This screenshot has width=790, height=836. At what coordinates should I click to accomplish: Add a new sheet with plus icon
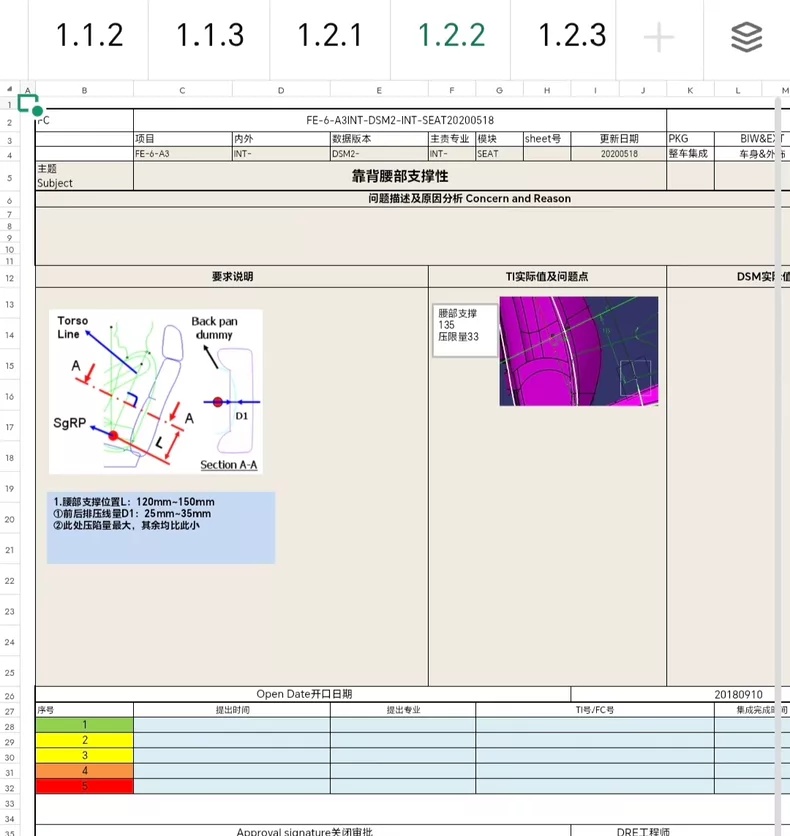pyautogui.click(x=659, y=37)
